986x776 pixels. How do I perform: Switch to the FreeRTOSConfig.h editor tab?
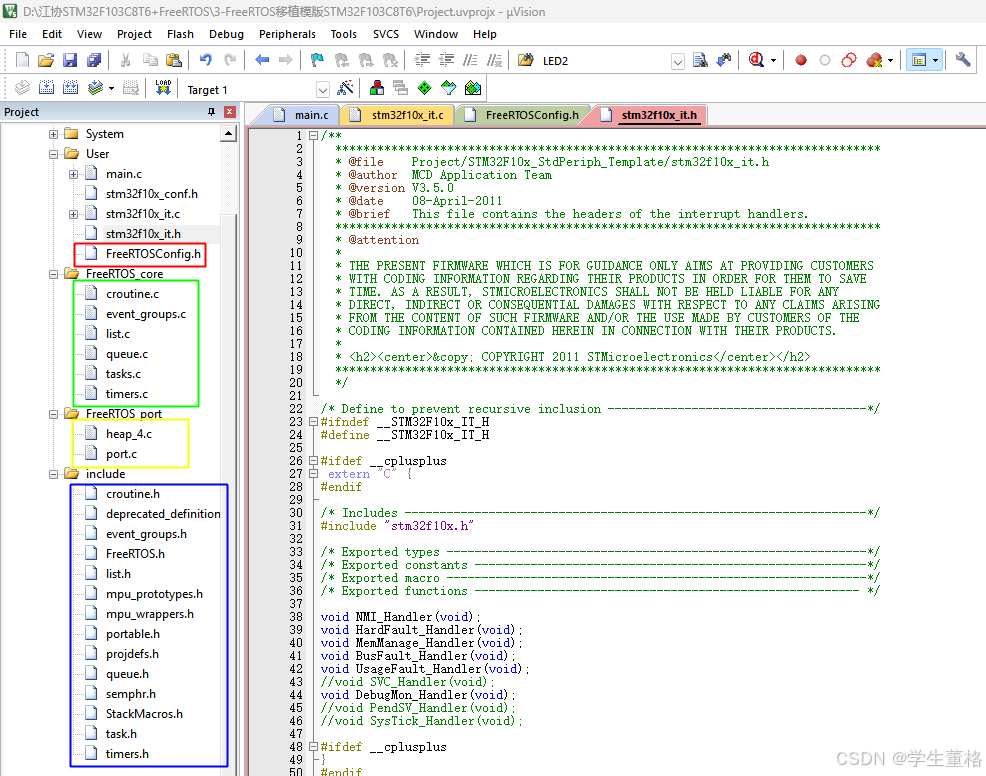[x=523, y=115]
